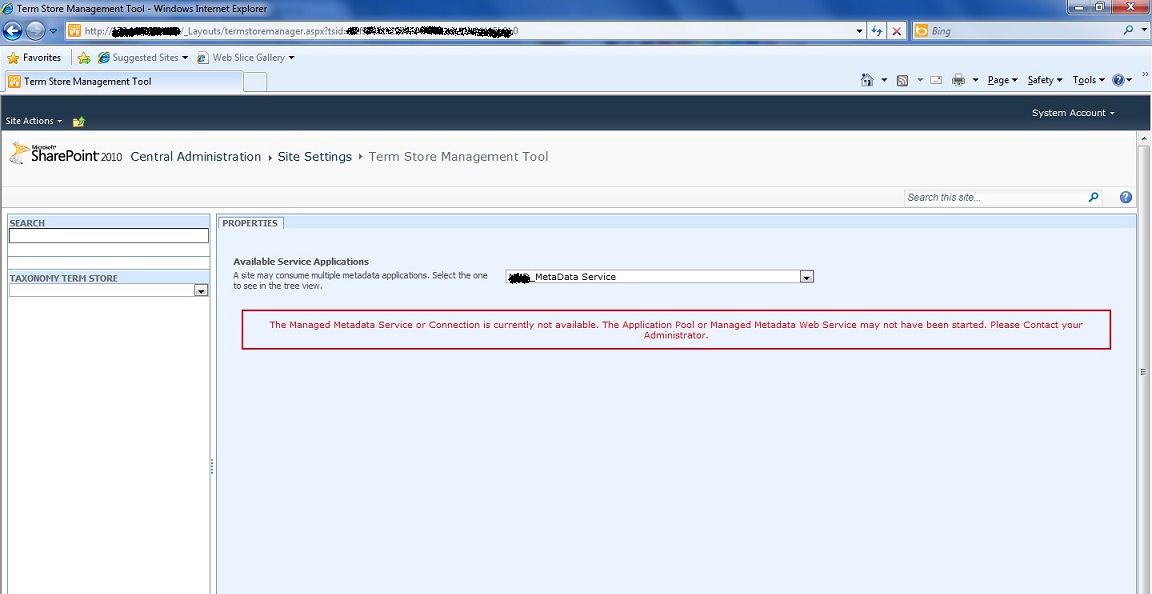Open the Print options dropdown arrow
Image resolution: width=1152 pixels, height=594 pixels.
pyautogui.click(x=976, y=80)
